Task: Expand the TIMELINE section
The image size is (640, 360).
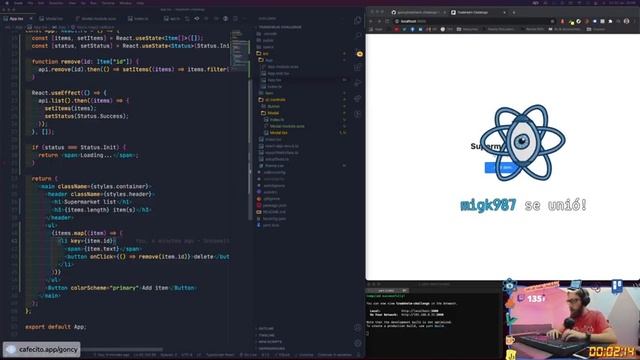Action: click(x=265, y=335)
